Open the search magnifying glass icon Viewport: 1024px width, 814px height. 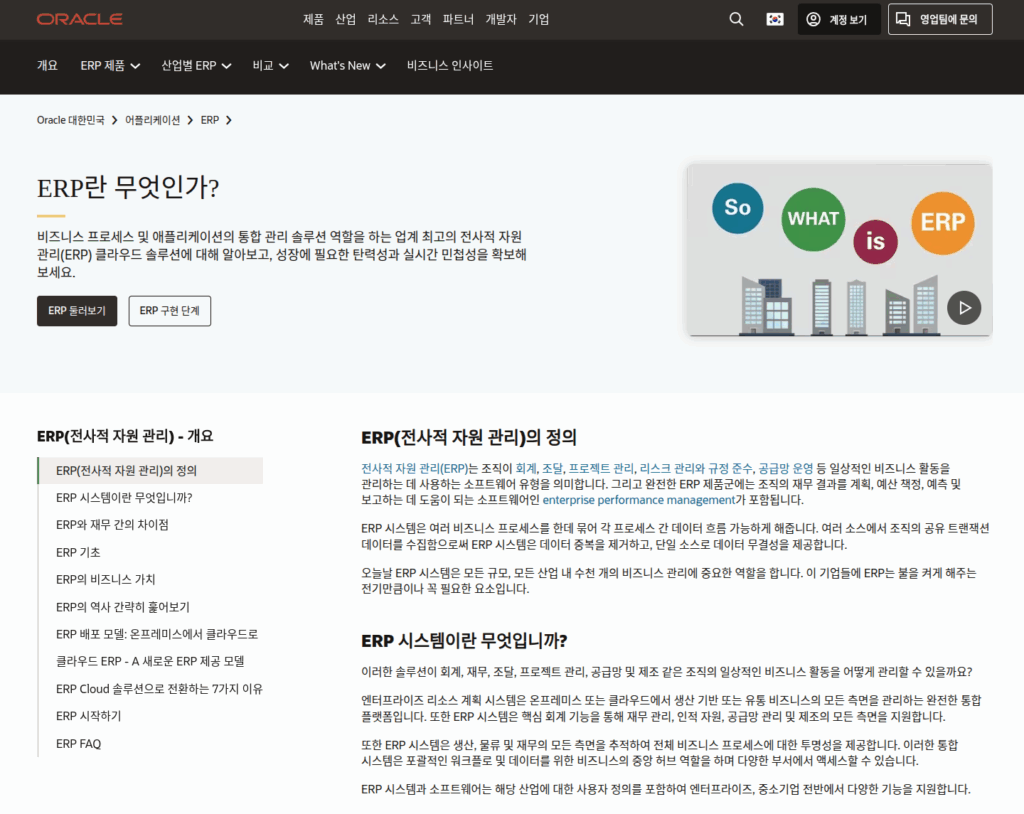[x=736, y=19]
